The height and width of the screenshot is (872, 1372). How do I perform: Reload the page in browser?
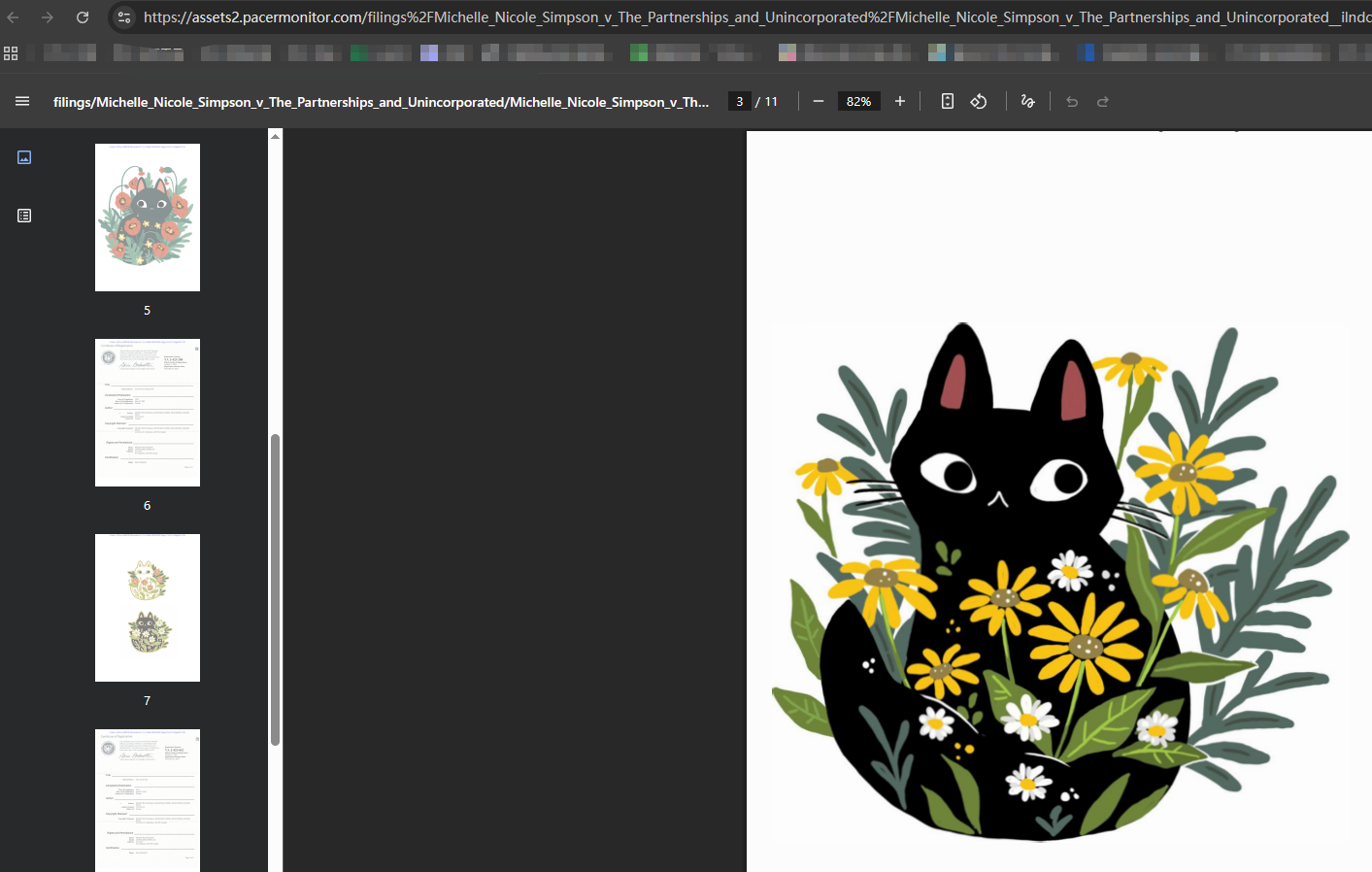pyautogui.click(x=83, y=17)
